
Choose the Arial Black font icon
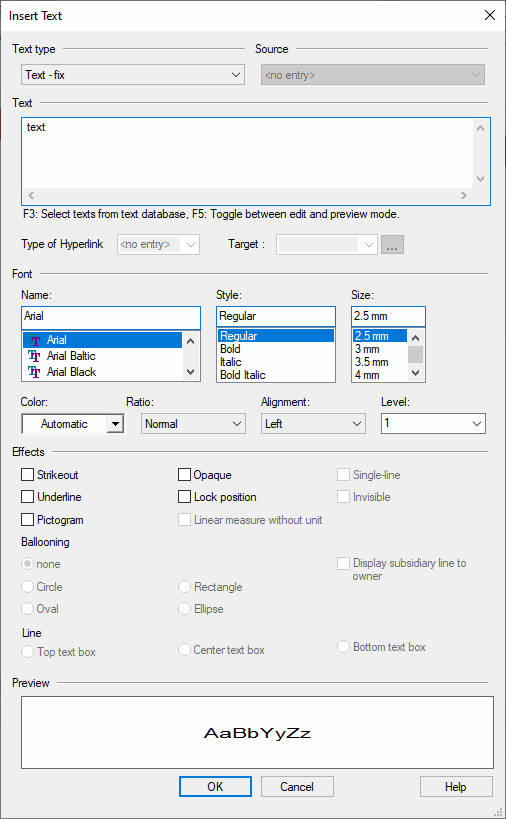tap(34, 372)
